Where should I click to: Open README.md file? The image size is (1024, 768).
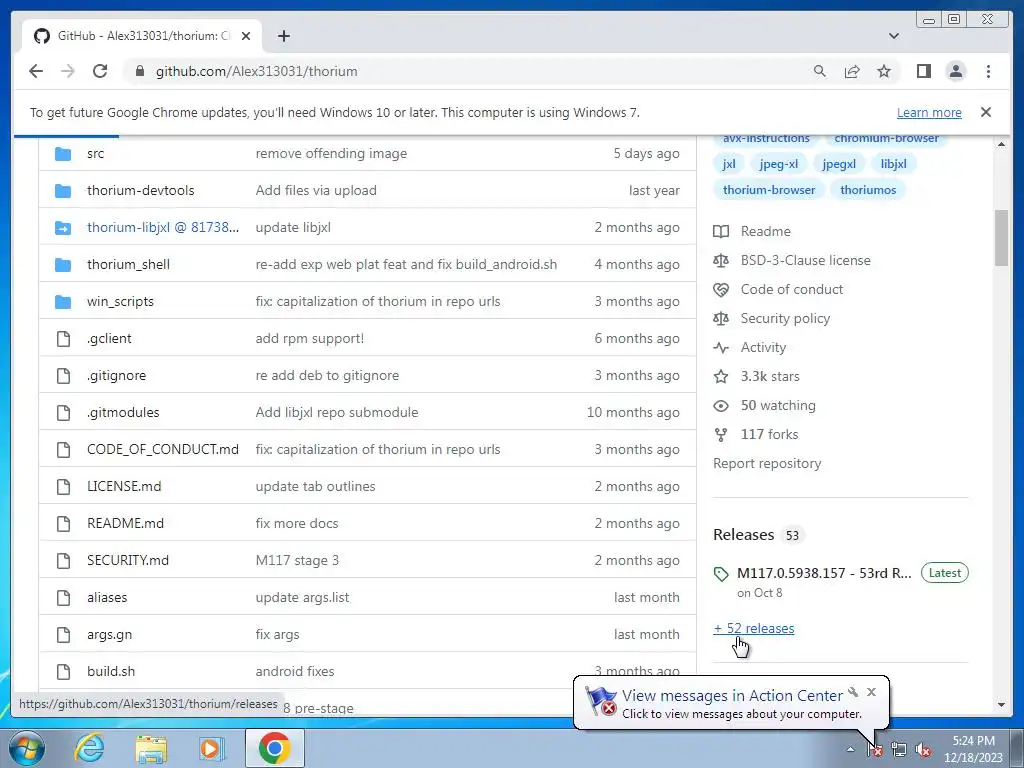[x=125, y=523]
